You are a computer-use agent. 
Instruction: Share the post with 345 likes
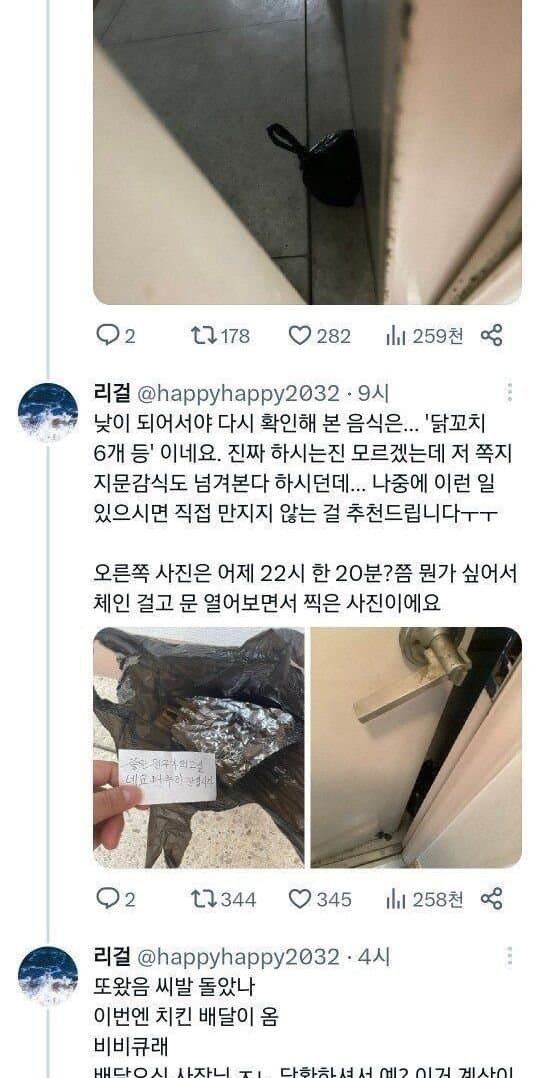[x=492, y=899]
